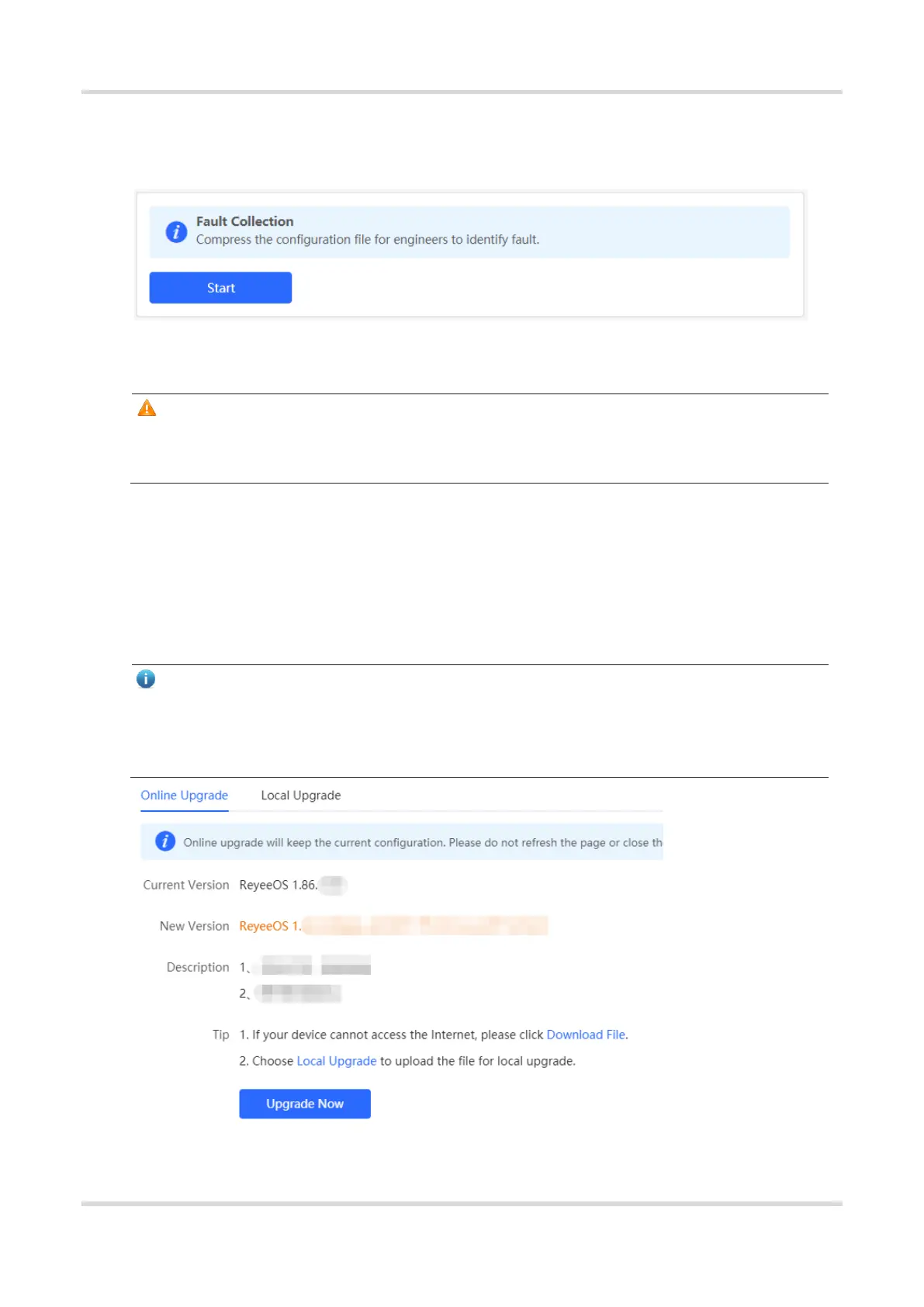Screen dimensions: 924x1307
Task: Click the New Version label
Action: [x=195, y=926]
